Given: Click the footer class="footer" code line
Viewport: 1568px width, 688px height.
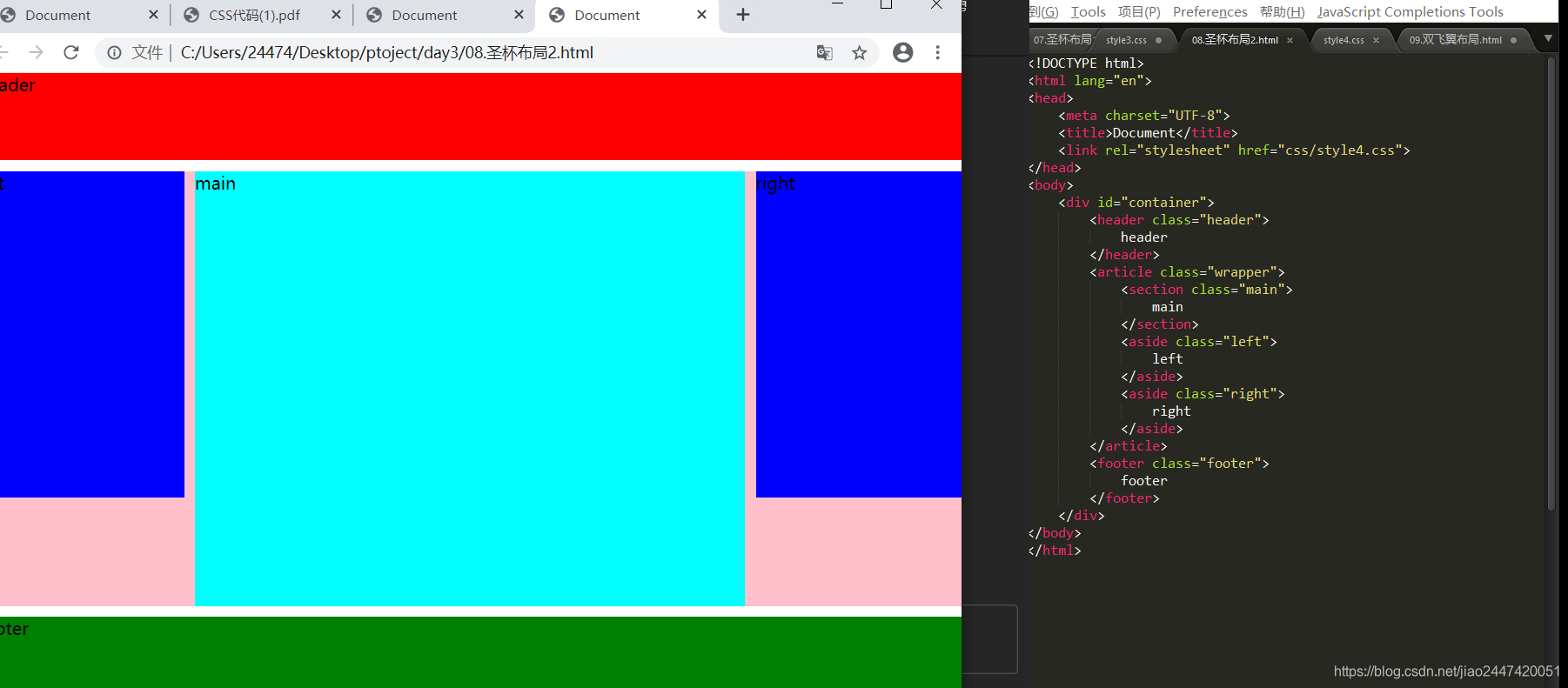Looking at the screenshot, I should point(1179,464).
